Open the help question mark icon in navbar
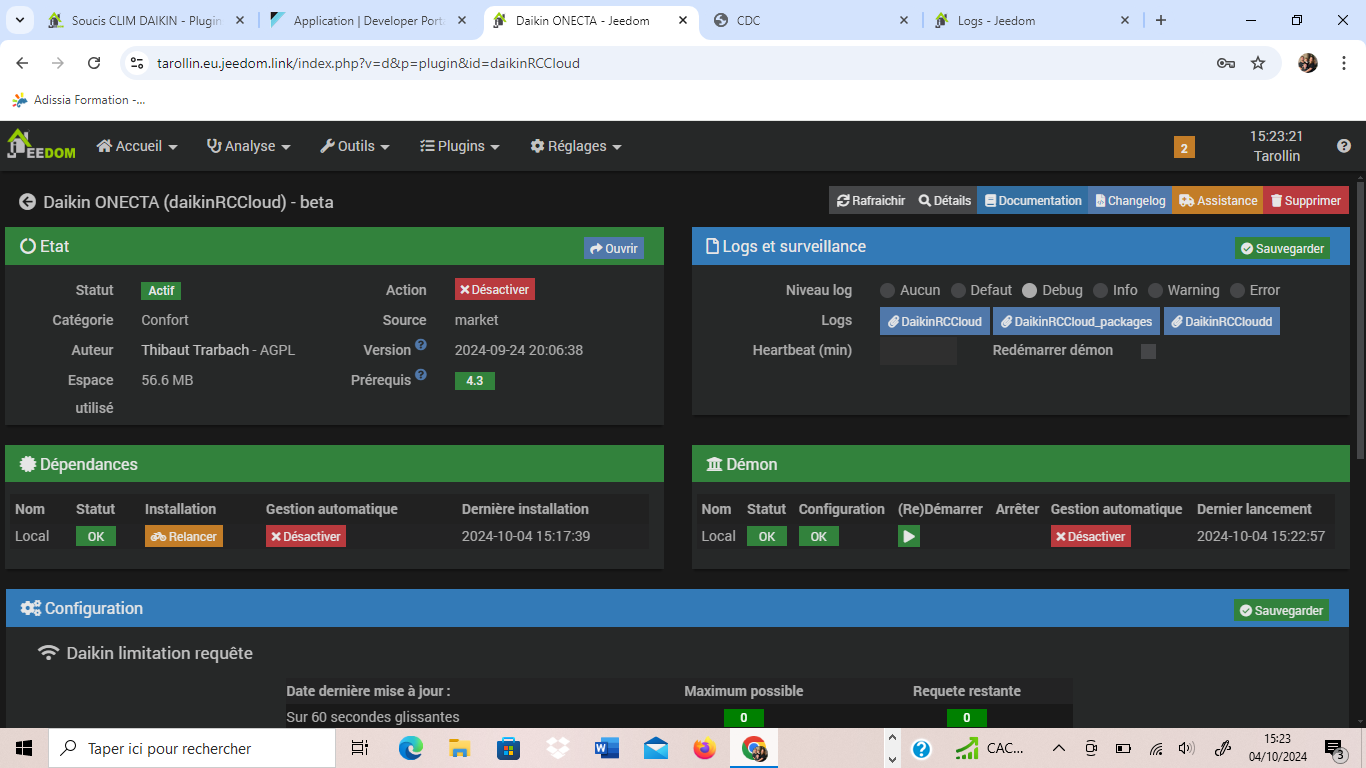The width and height of the screenshot is (1366, 768). point(1344,146)
